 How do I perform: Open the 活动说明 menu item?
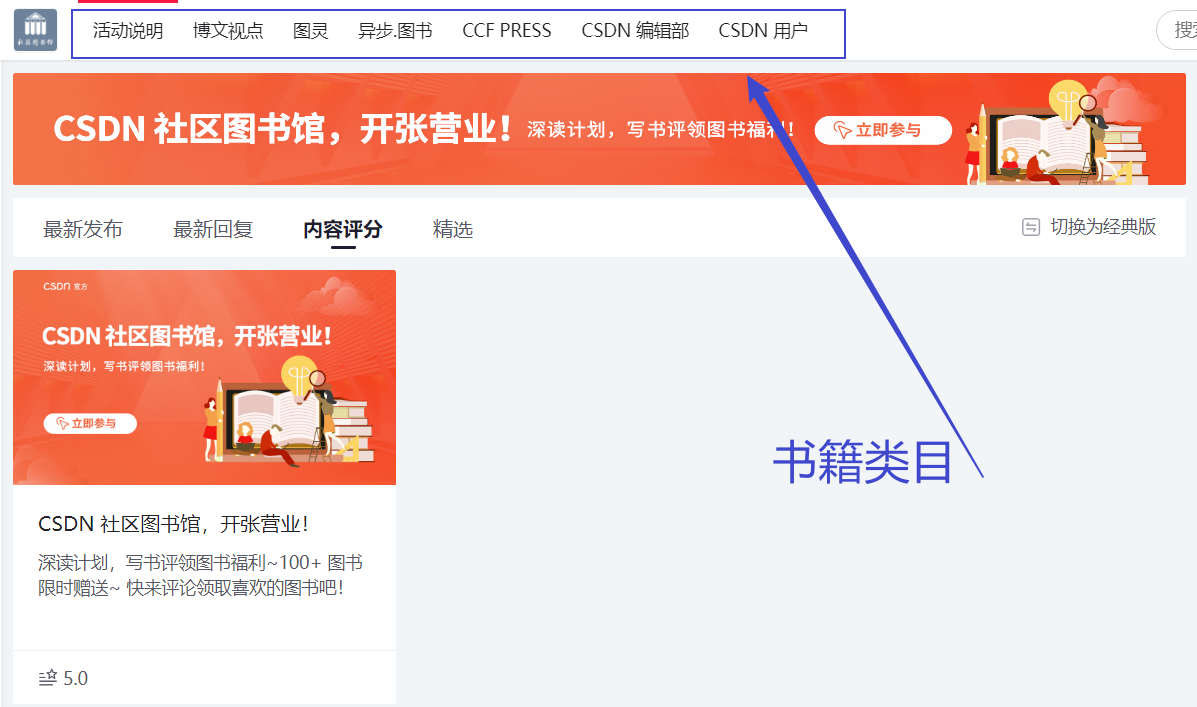pos(128,31)
